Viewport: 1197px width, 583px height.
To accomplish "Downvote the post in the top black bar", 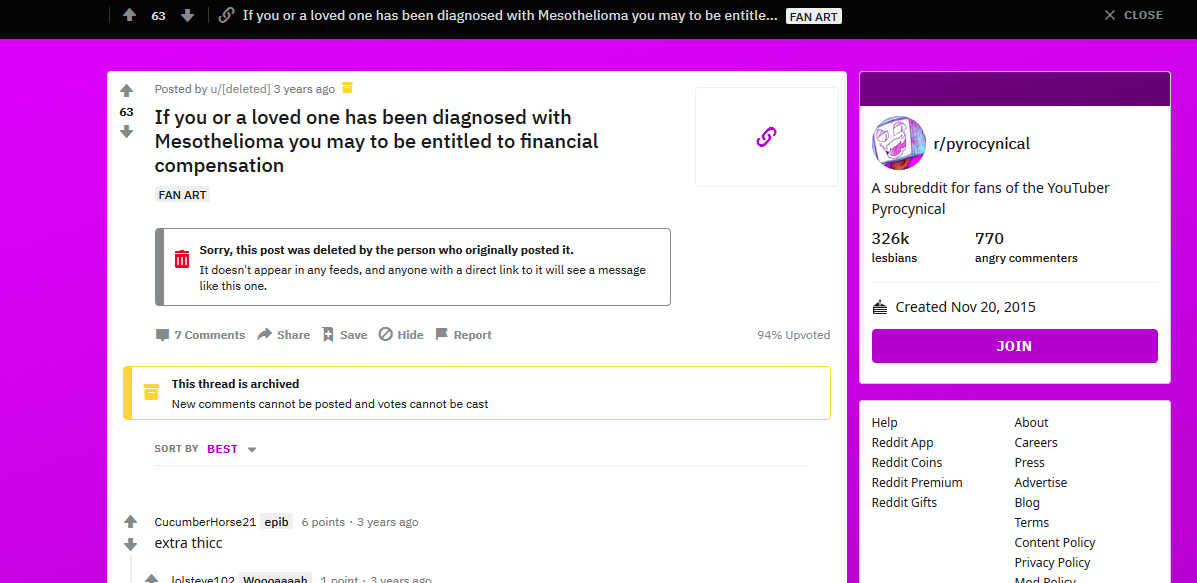I will coord(187,15).
